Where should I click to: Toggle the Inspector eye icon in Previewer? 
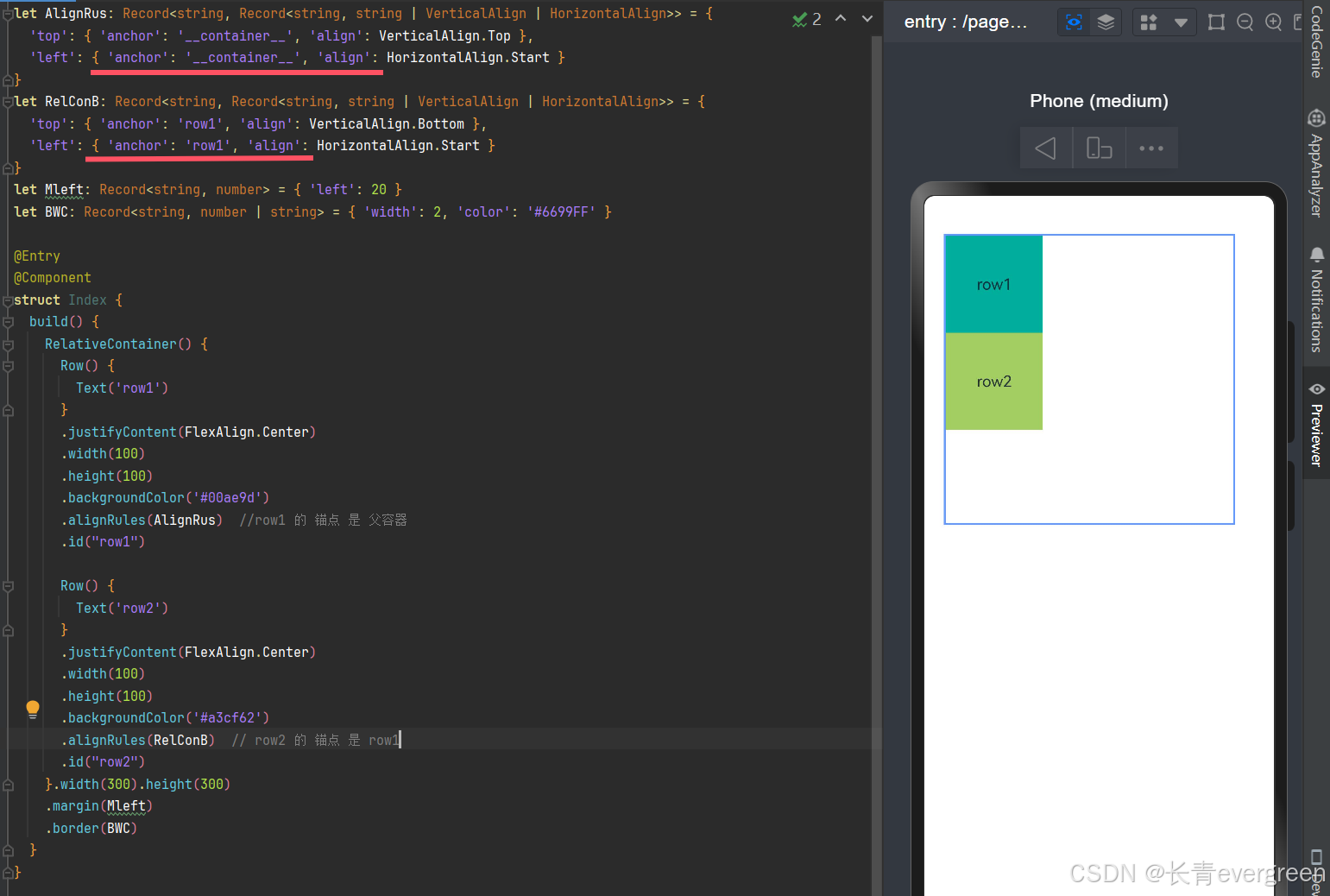tap(1074, 22)
